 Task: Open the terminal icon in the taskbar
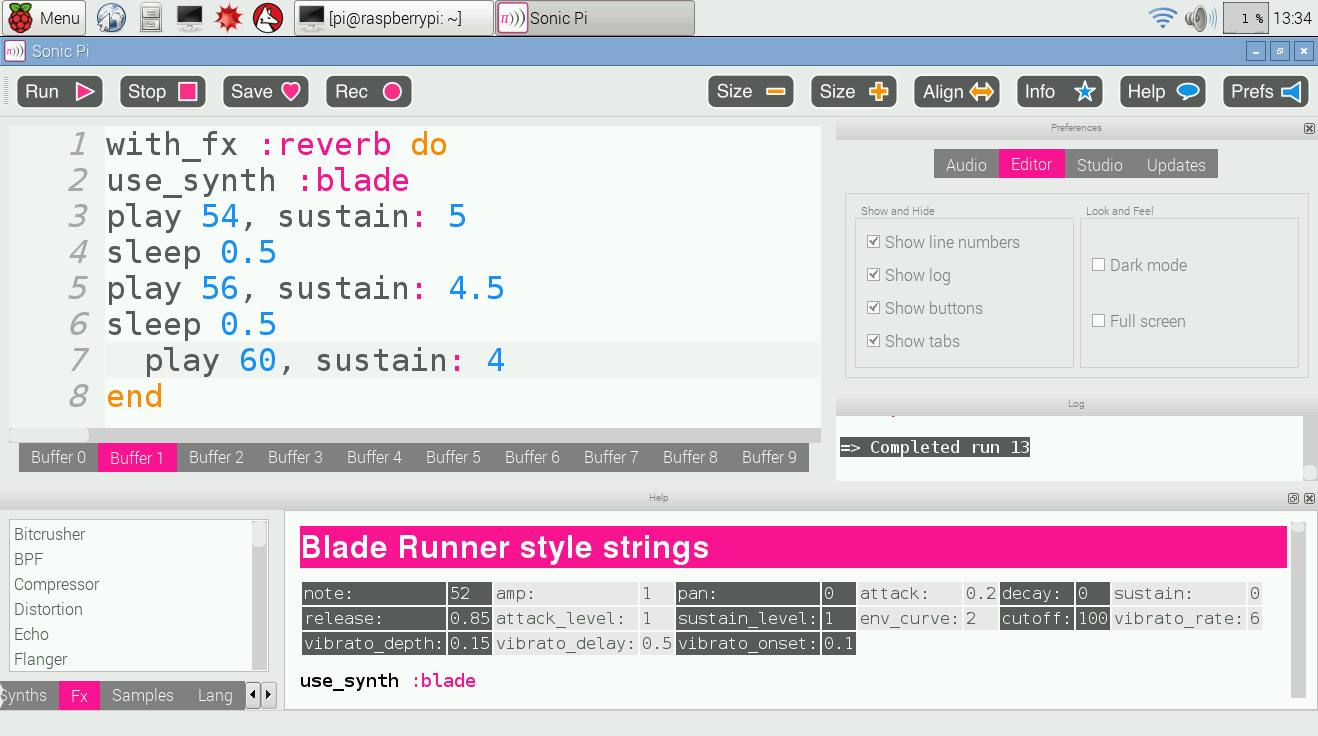(189, 17)
